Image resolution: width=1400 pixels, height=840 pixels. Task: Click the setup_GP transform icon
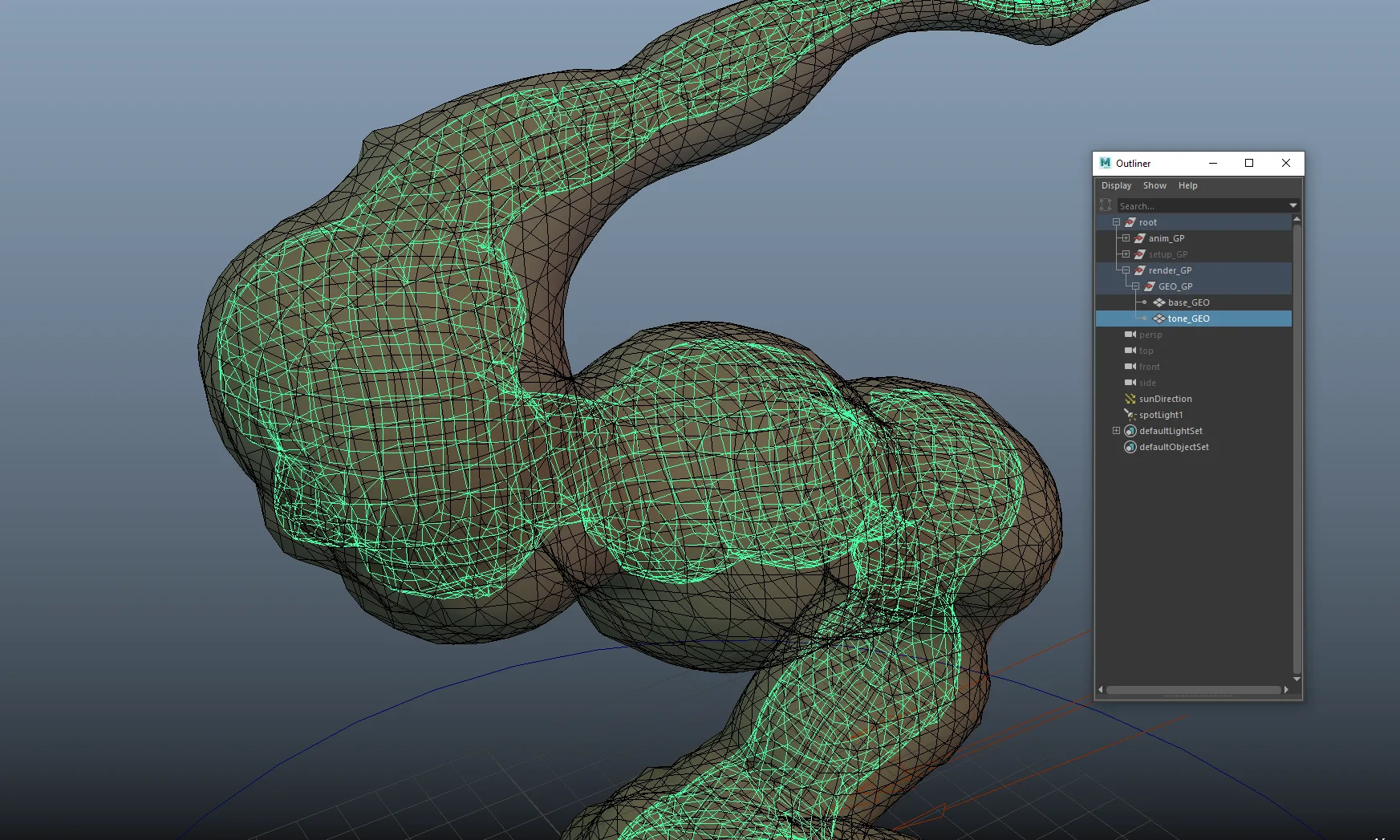(x=1139, y=254)
